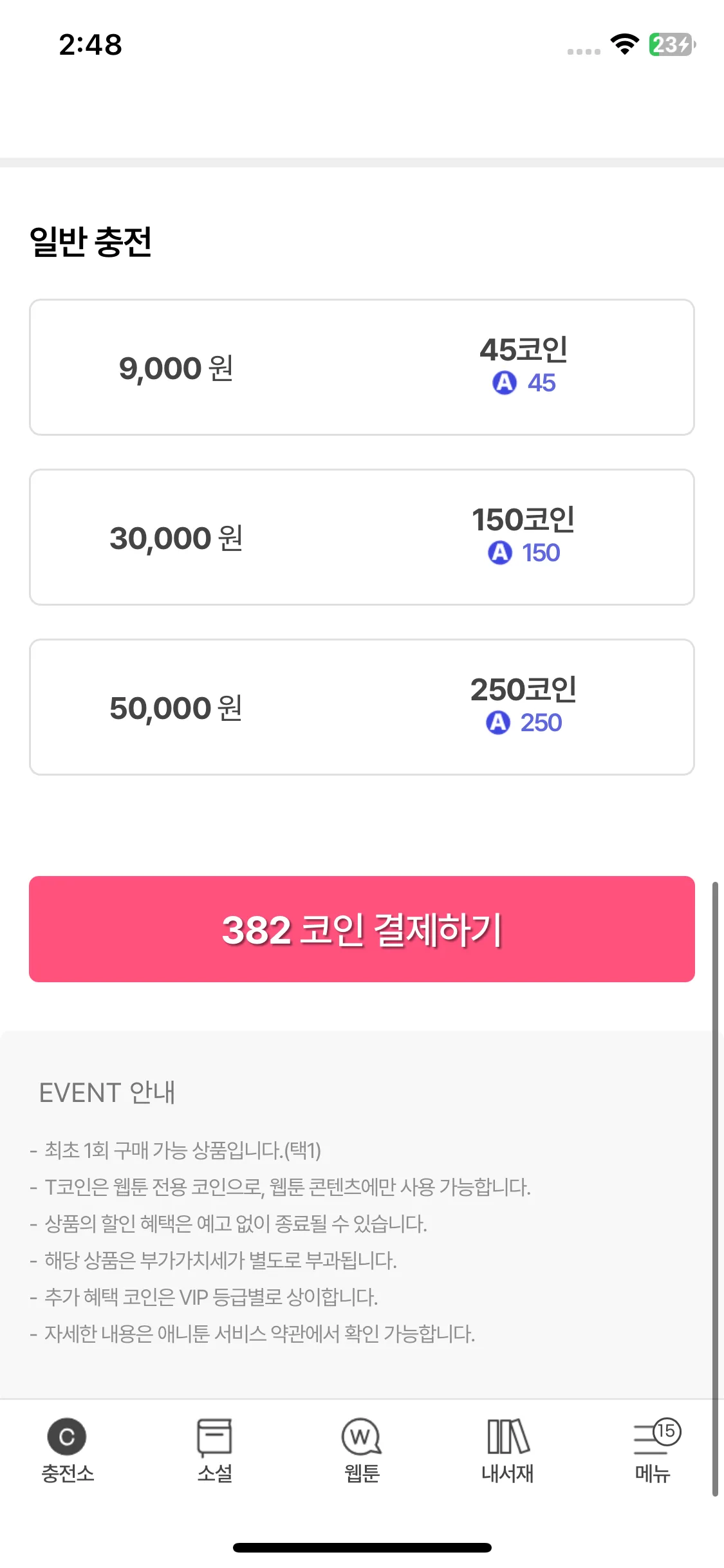Open 내서재 bookshelf icon
The width and height of the screenshot is (724, 1568).
(x=508, y=1436)
